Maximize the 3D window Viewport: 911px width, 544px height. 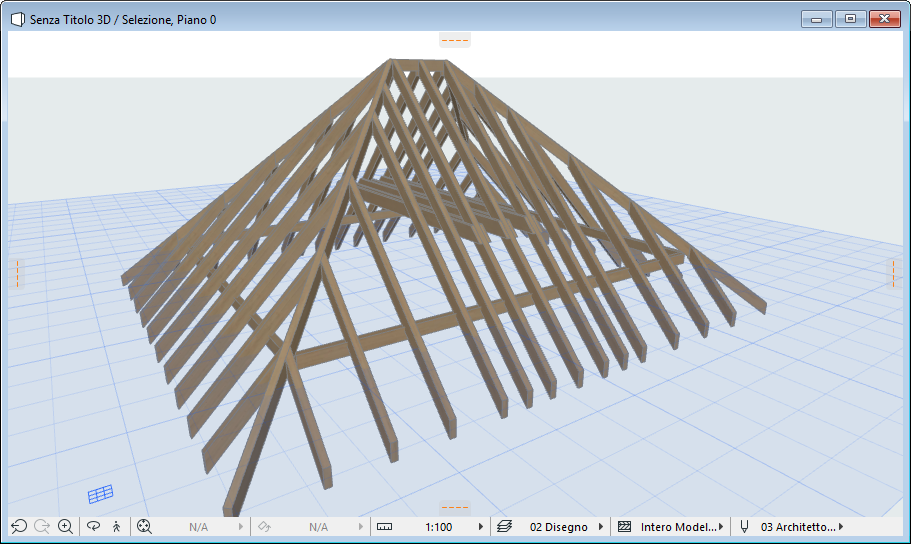coord(850,19)
